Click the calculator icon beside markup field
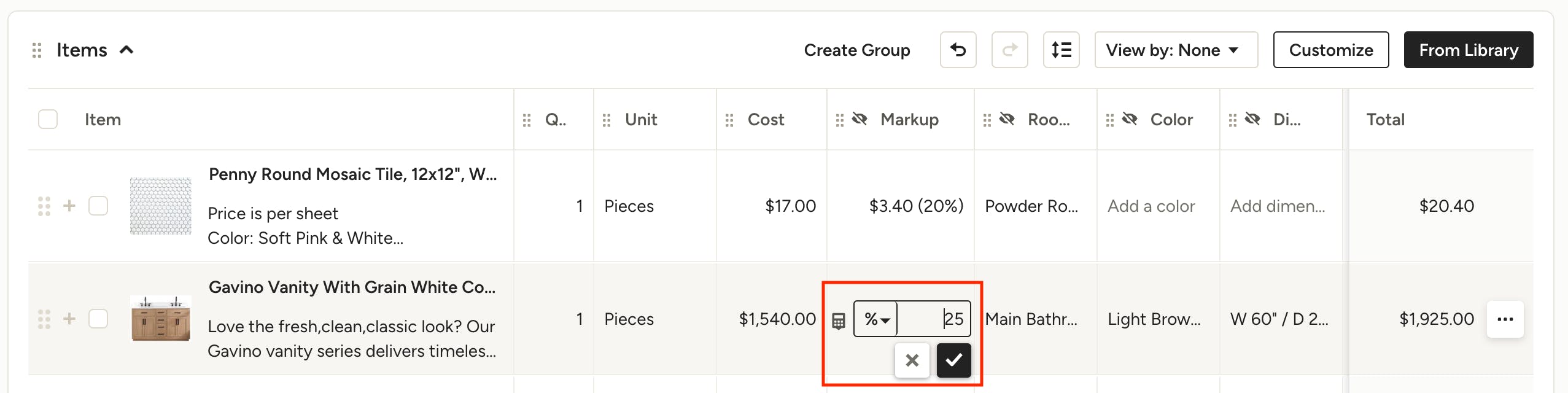 838,321
